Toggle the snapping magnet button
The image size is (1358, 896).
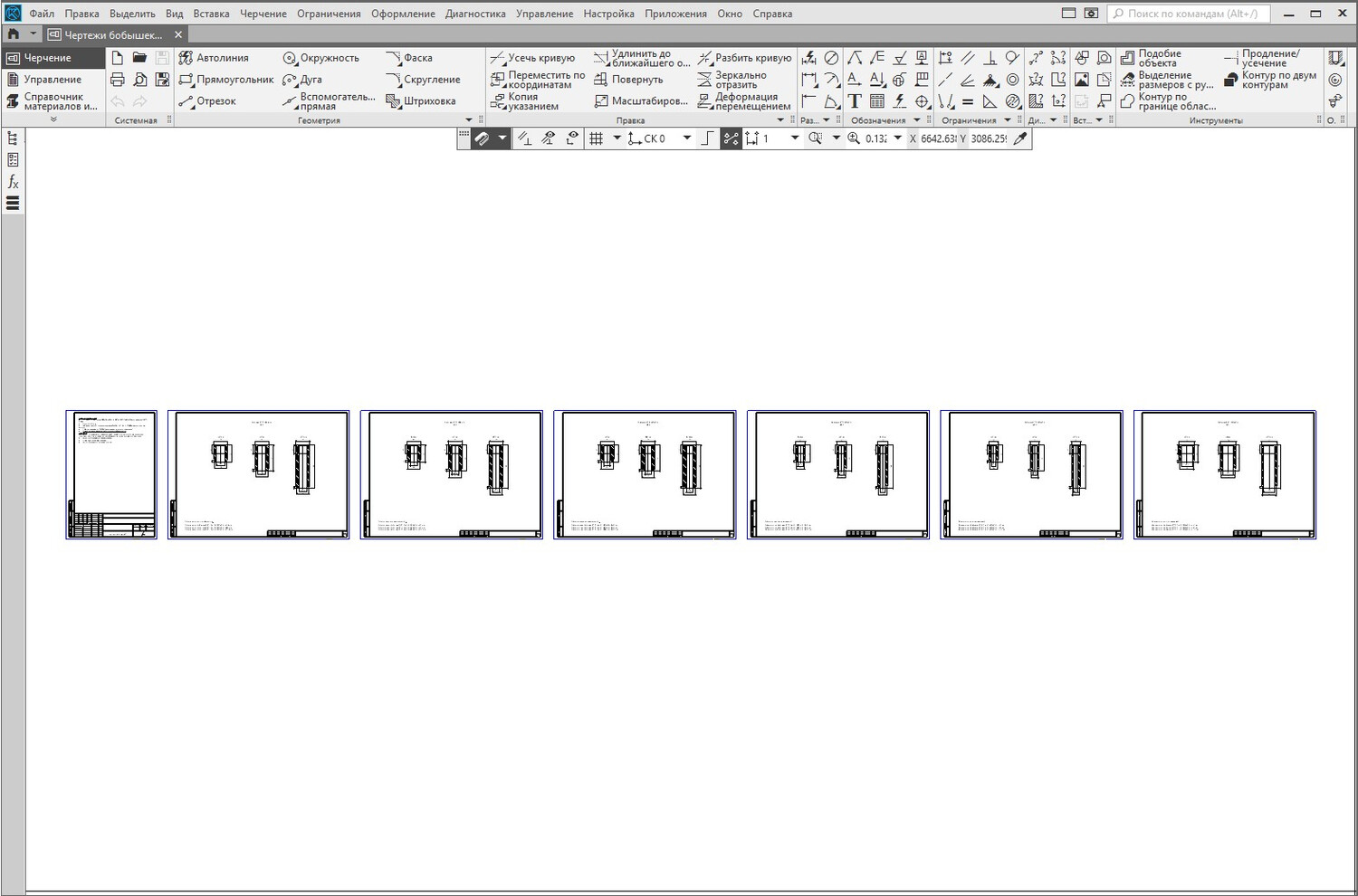click(482, 138)
